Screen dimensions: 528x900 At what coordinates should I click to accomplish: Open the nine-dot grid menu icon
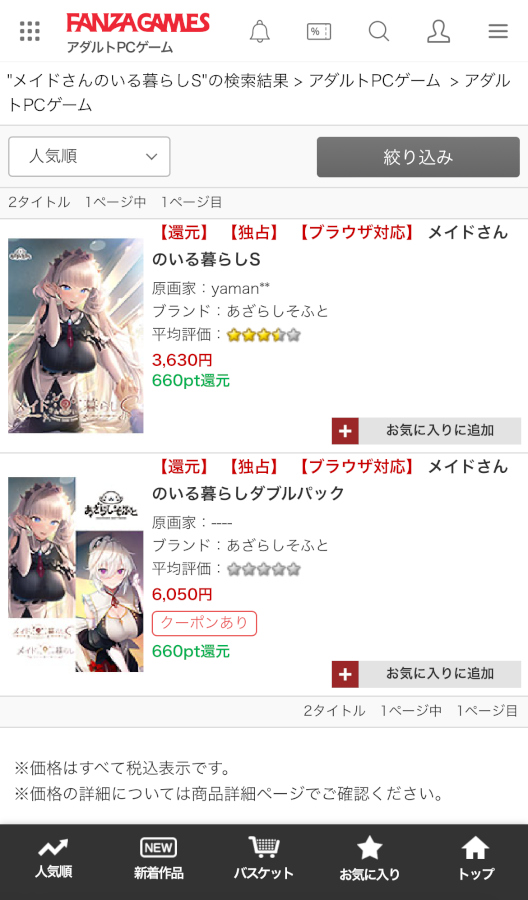[29, 31]
